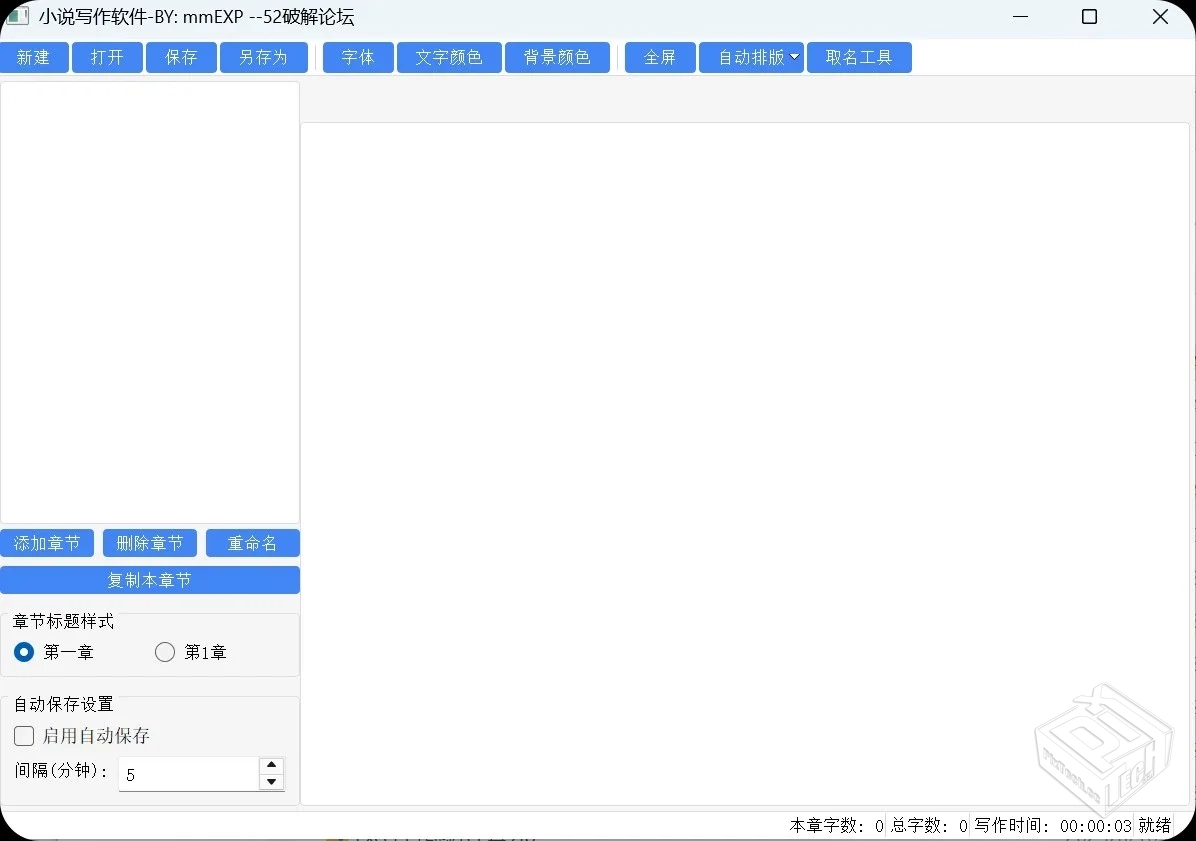The width and height of the screenshot is (1196, 841).
Task: Save the document with the 保存 button
Action: click(180, 57)
